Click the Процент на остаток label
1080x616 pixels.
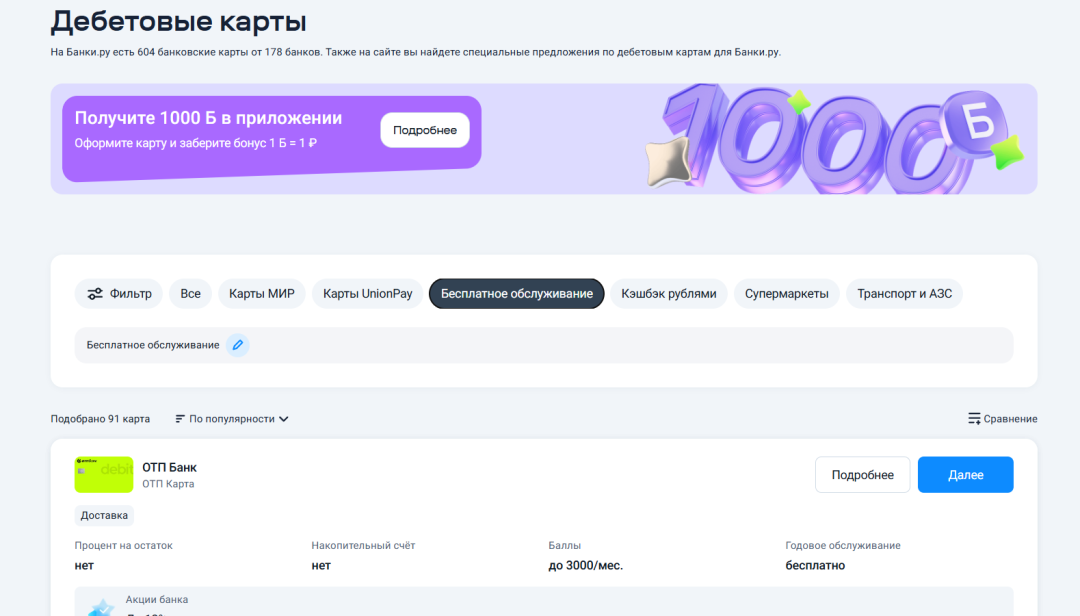point(123,546)
